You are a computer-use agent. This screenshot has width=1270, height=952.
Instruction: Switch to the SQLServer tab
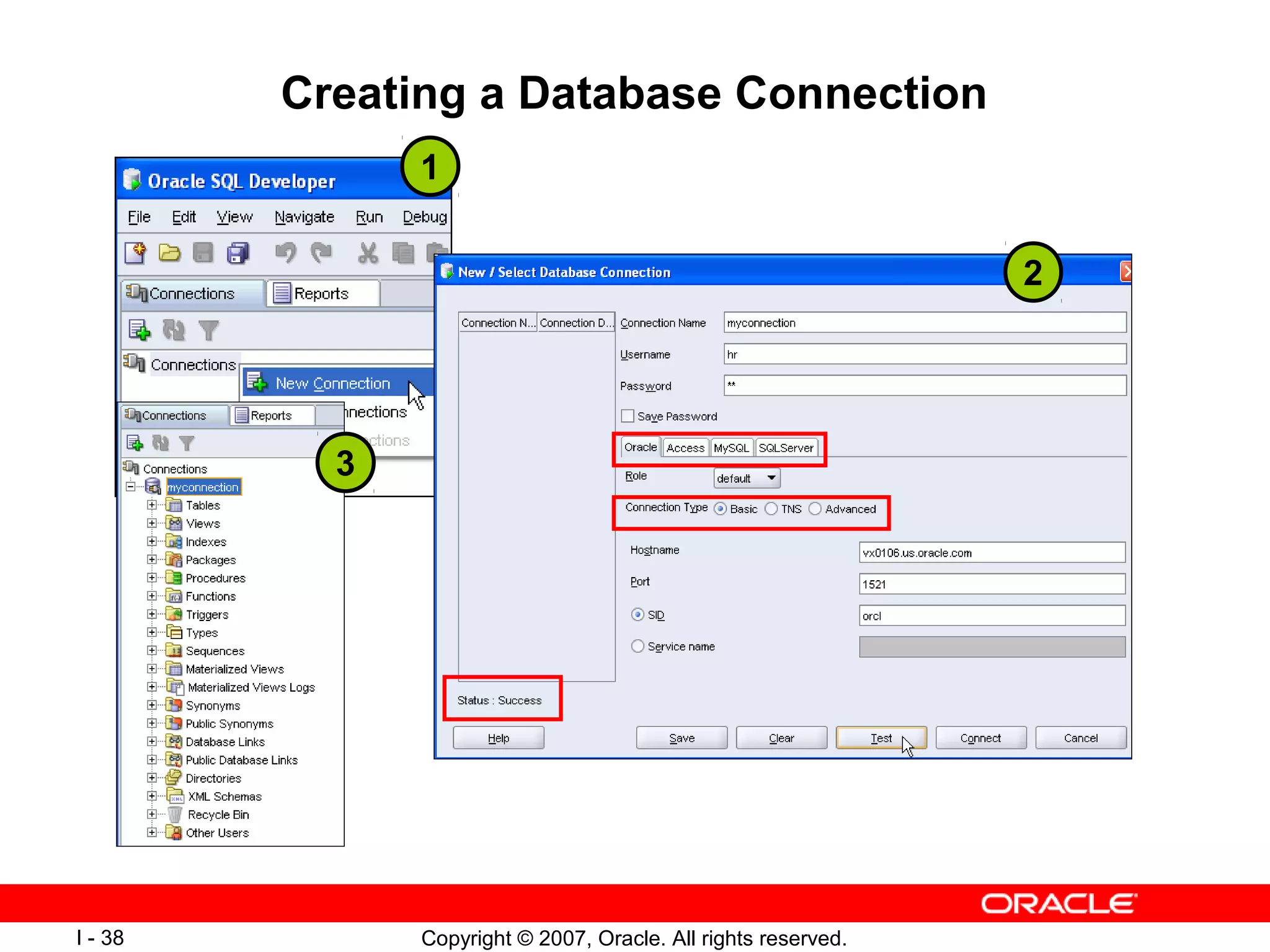pos(786,447)
